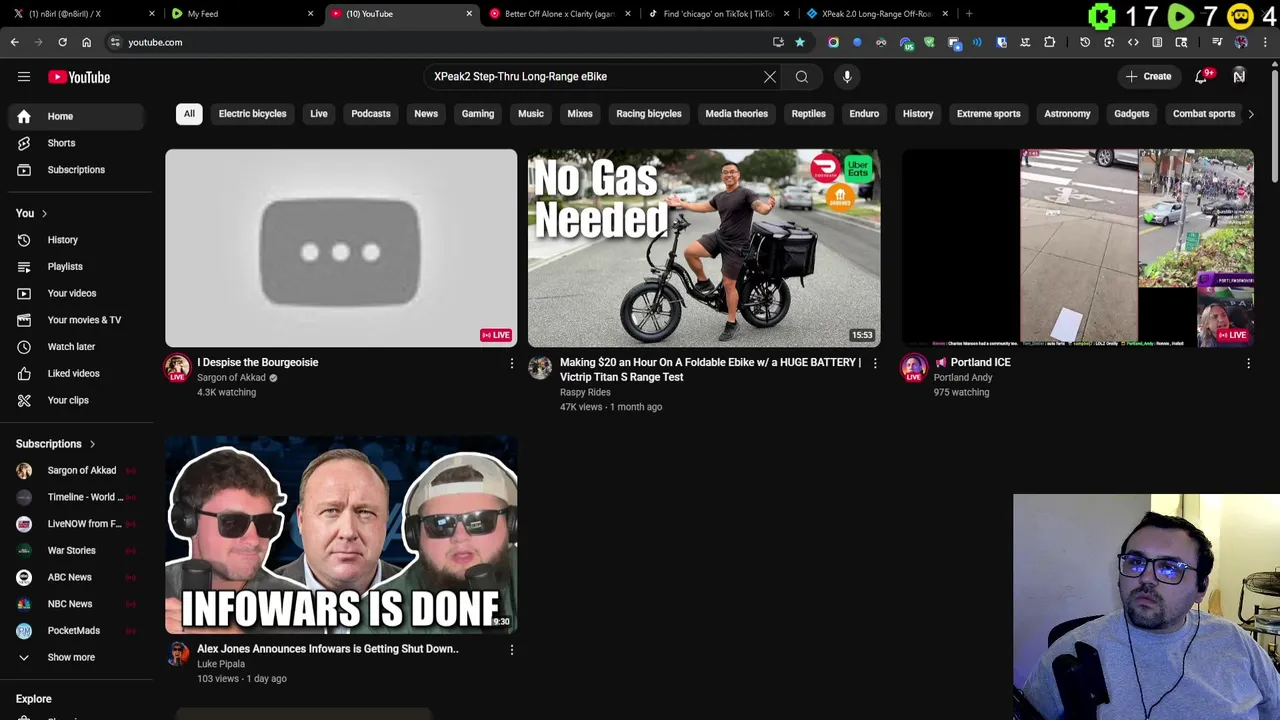This screenshot has height=720, width=1280.
Task: Click the YouTube logo
Action: coord(79,77)
